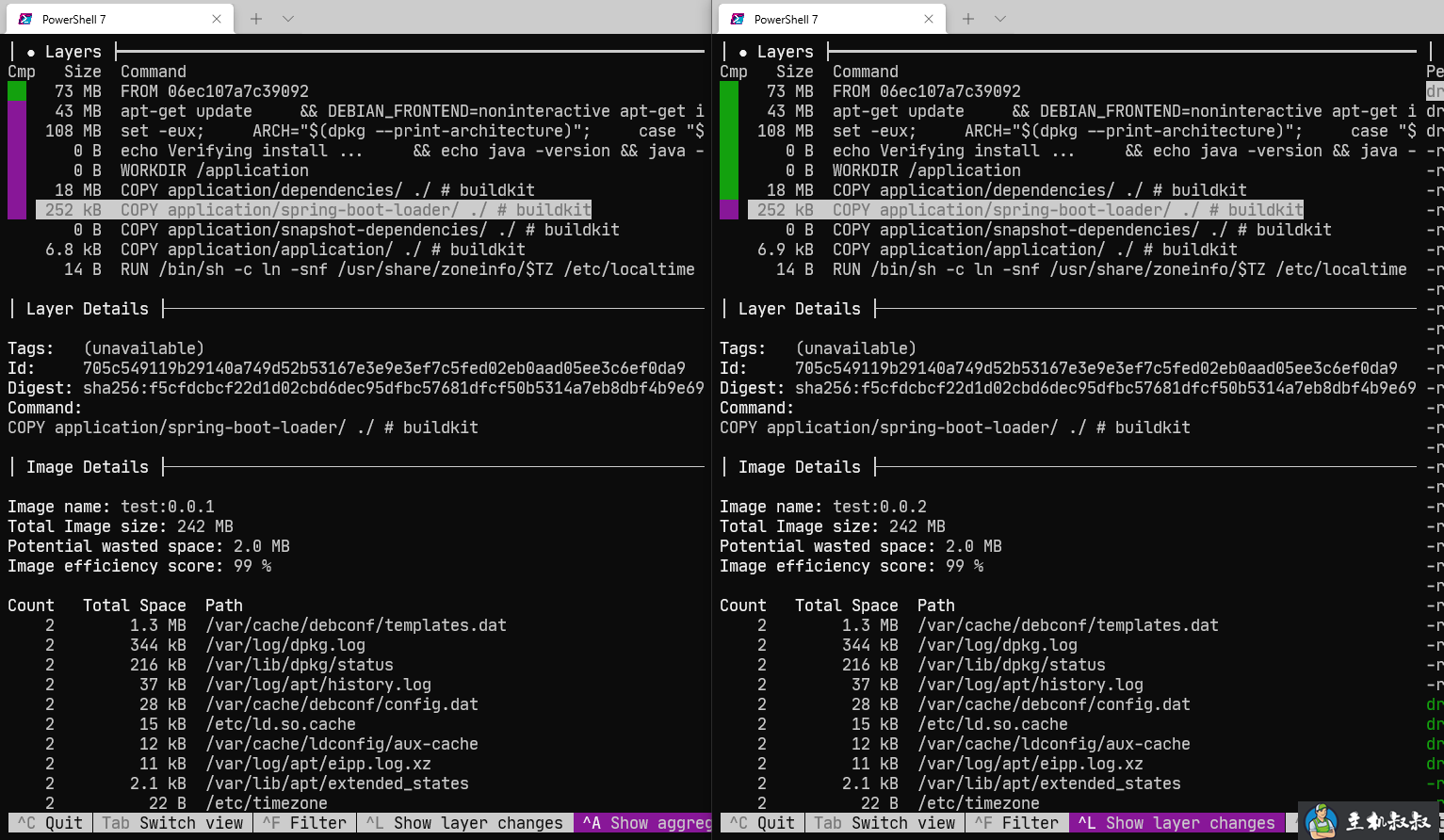Click Layer Details header in right window

tap(800, 309)
